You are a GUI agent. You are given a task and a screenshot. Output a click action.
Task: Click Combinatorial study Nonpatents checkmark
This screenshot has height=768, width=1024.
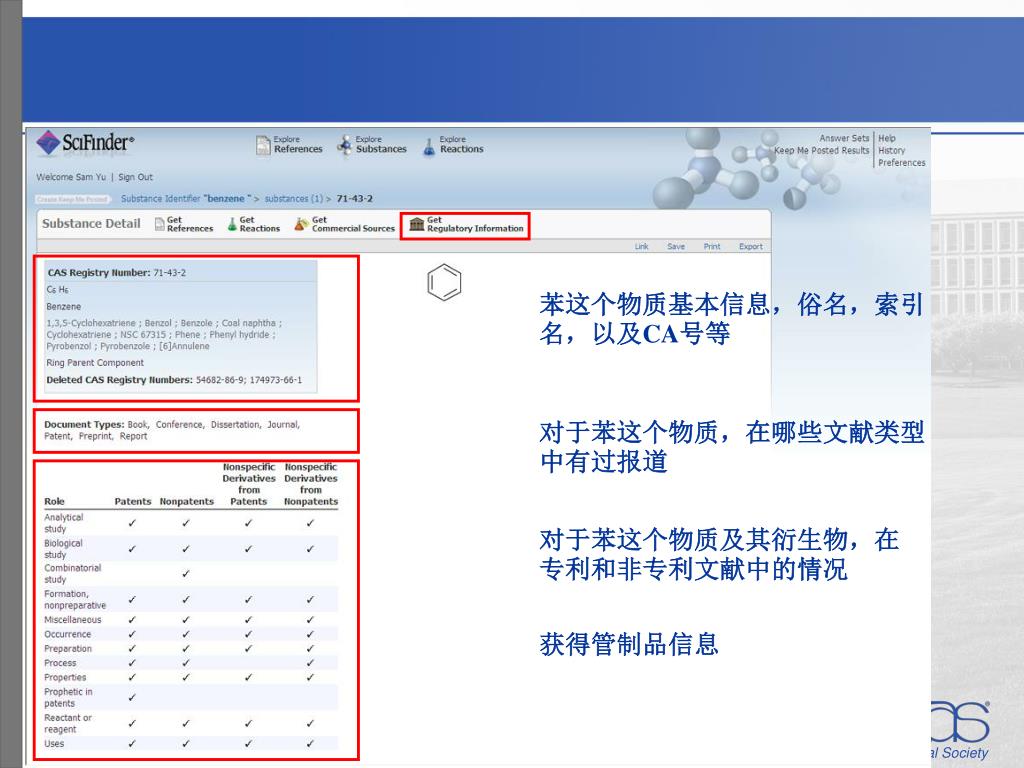click(x=186, y=574)
